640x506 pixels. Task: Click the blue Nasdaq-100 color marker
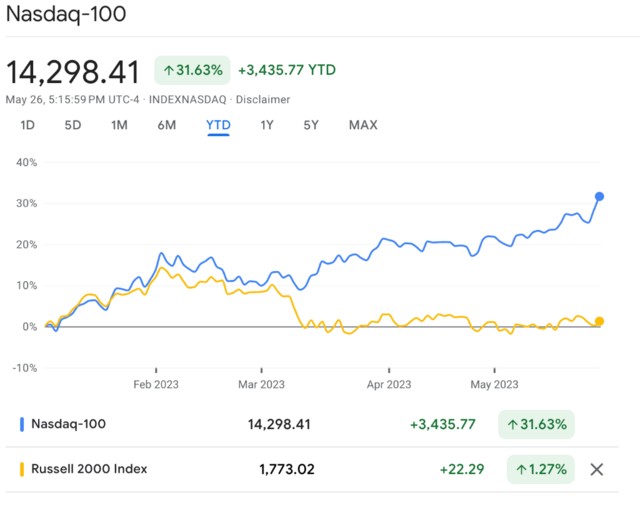pos(22,424)
